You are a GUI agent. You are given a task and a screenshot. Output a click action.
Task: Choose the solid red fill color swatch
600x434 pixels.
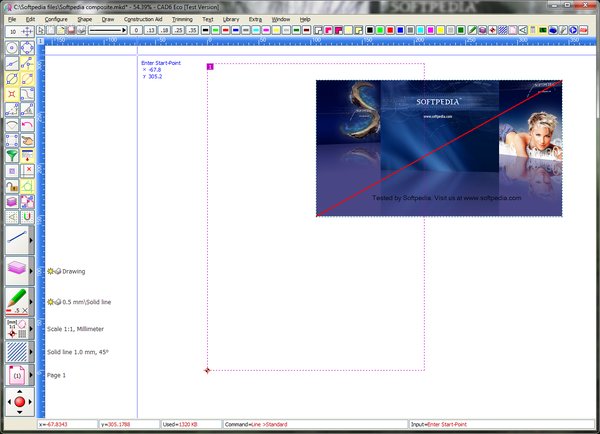coord(390,30)
